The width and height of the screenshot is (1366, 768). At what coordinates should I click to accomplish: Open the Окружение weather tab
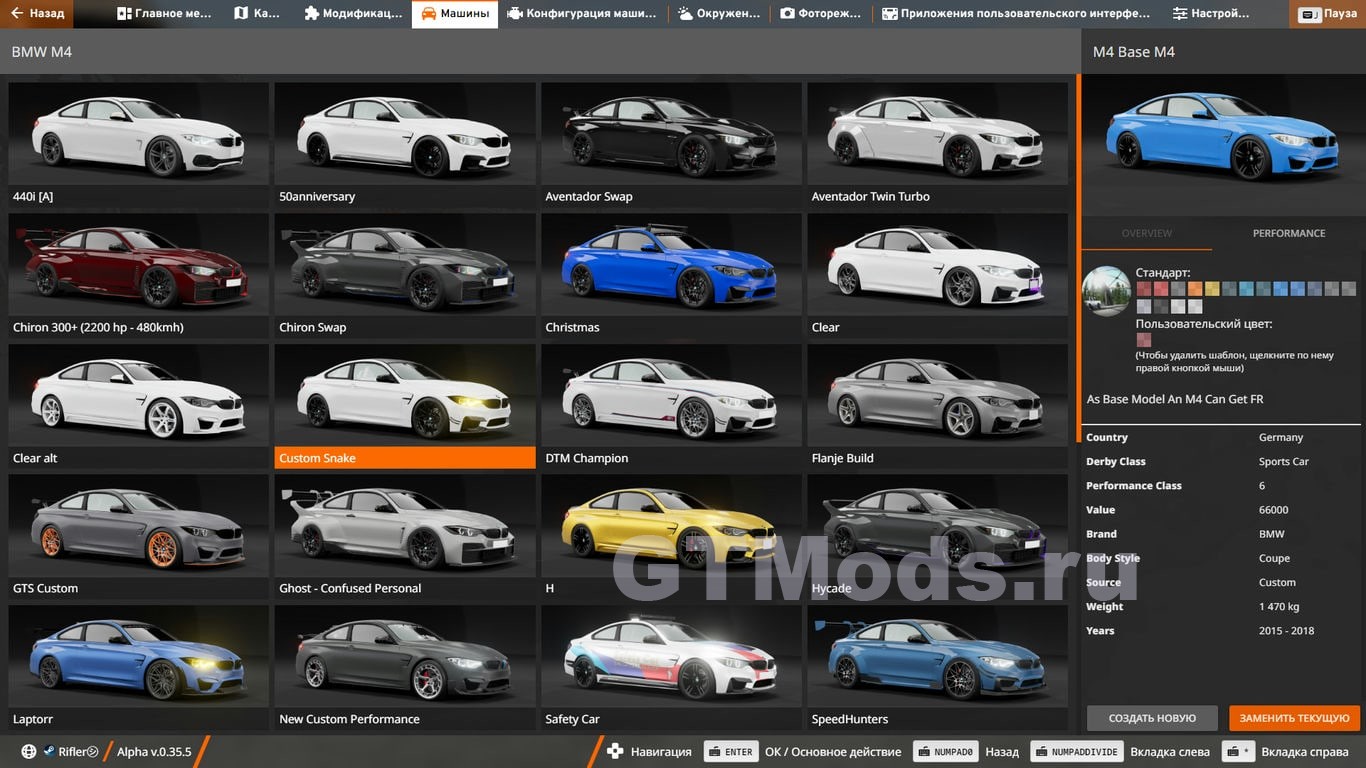718,14
